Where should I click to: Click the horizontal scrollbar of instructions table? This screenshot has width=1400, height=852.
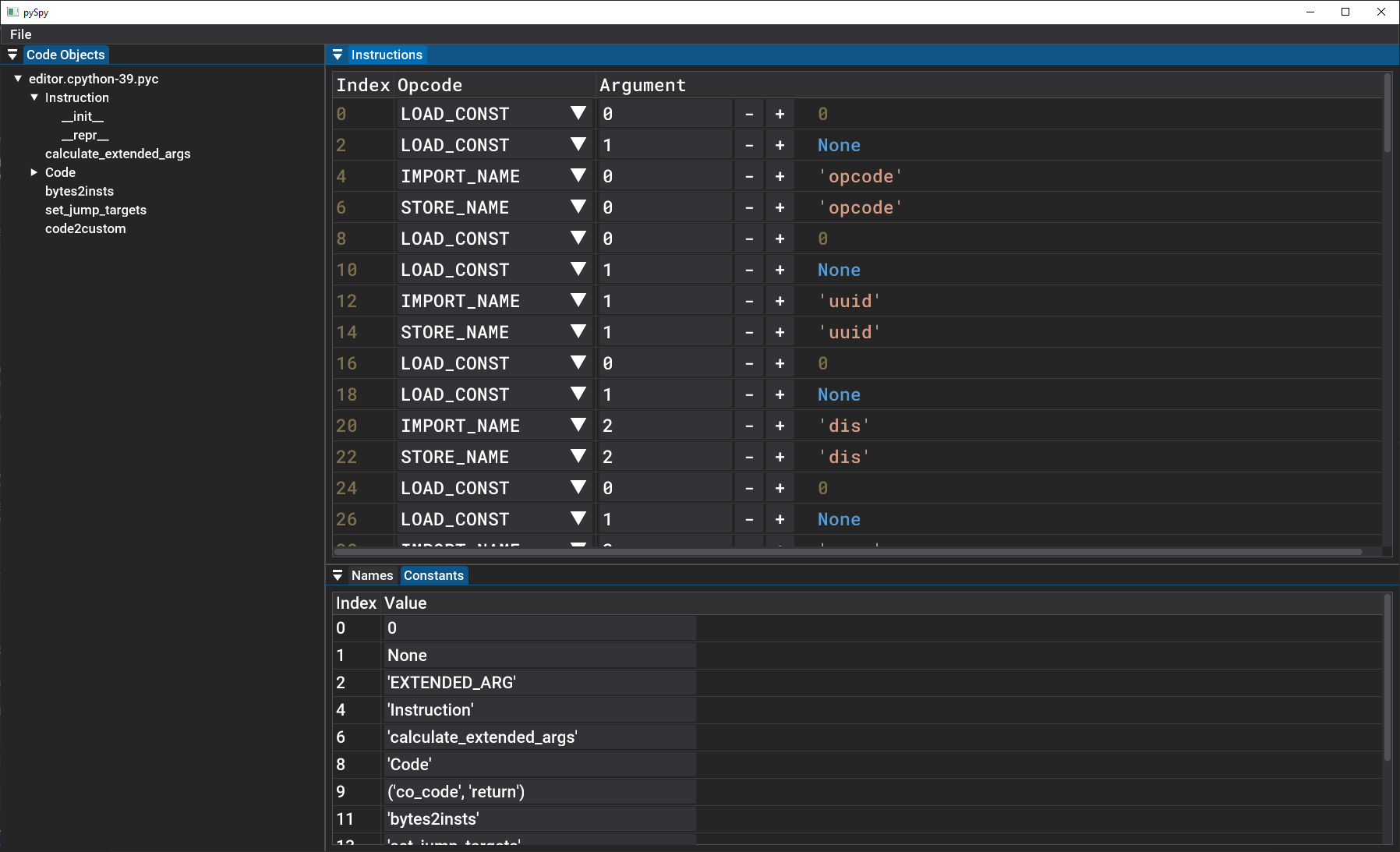[848, 552]
